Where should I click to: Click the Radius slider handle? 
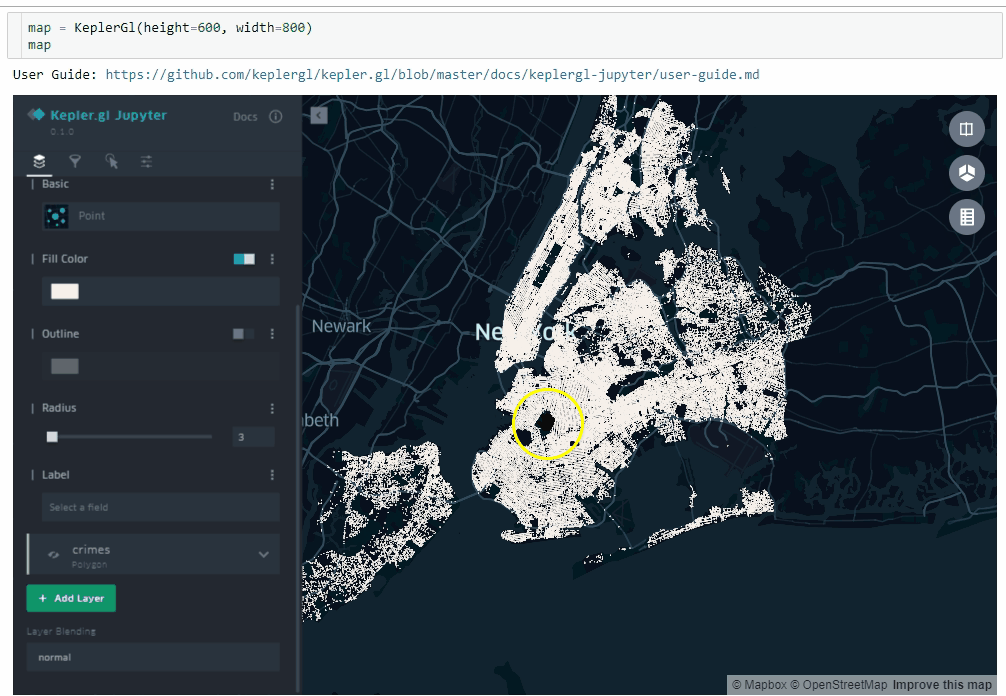coord(52,437)
